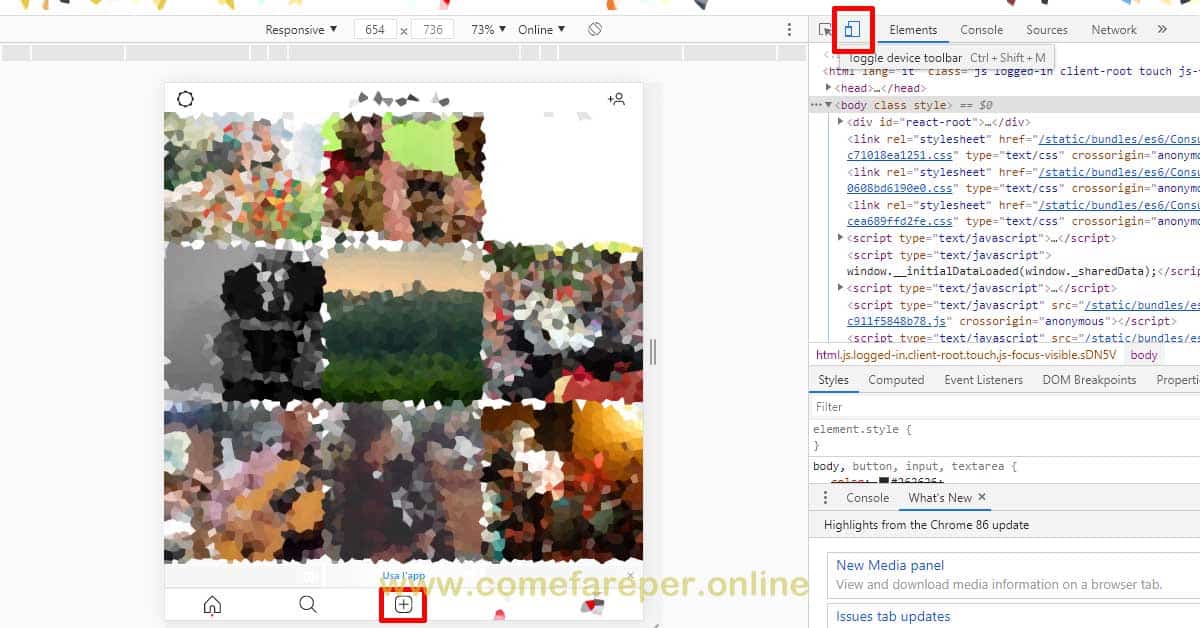Select the Instagram Home icon
The image size is (1200, 628).
coord(212,604)
